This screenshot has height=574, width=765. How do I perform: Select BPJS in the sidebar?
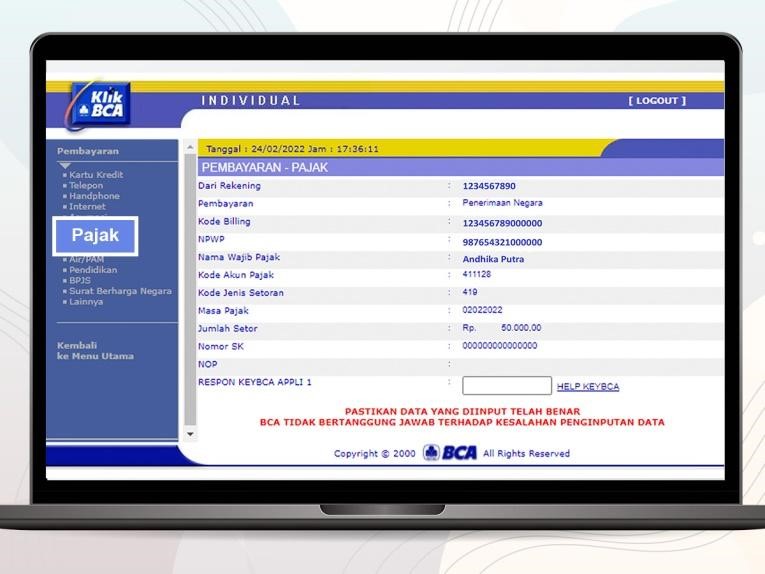[x=80, y=281]
